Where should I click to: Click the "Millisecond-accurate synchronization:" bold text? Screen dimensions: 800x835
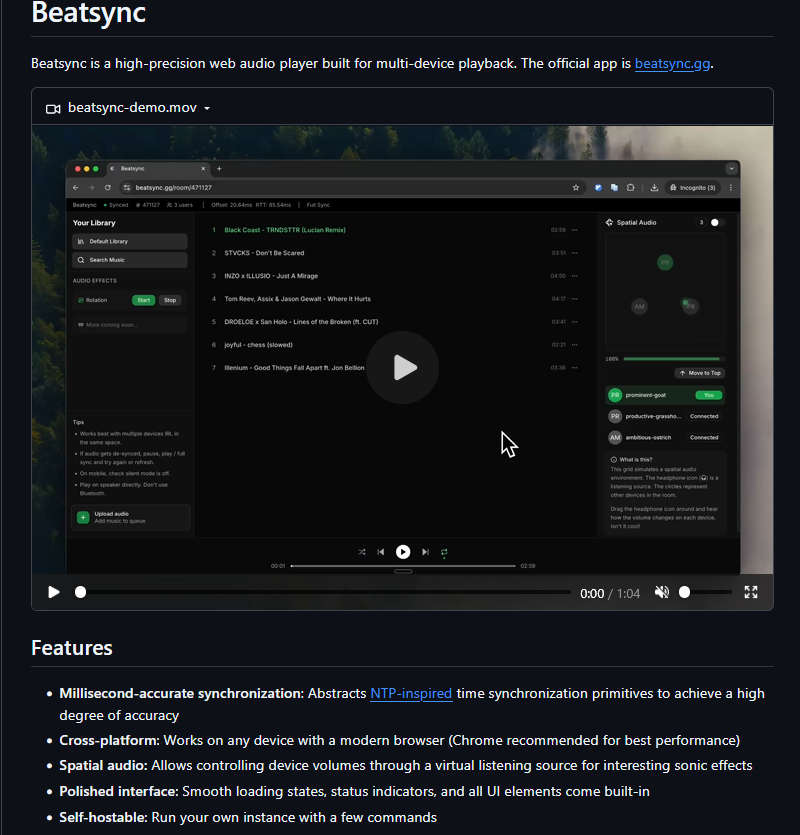pos(181,693)
